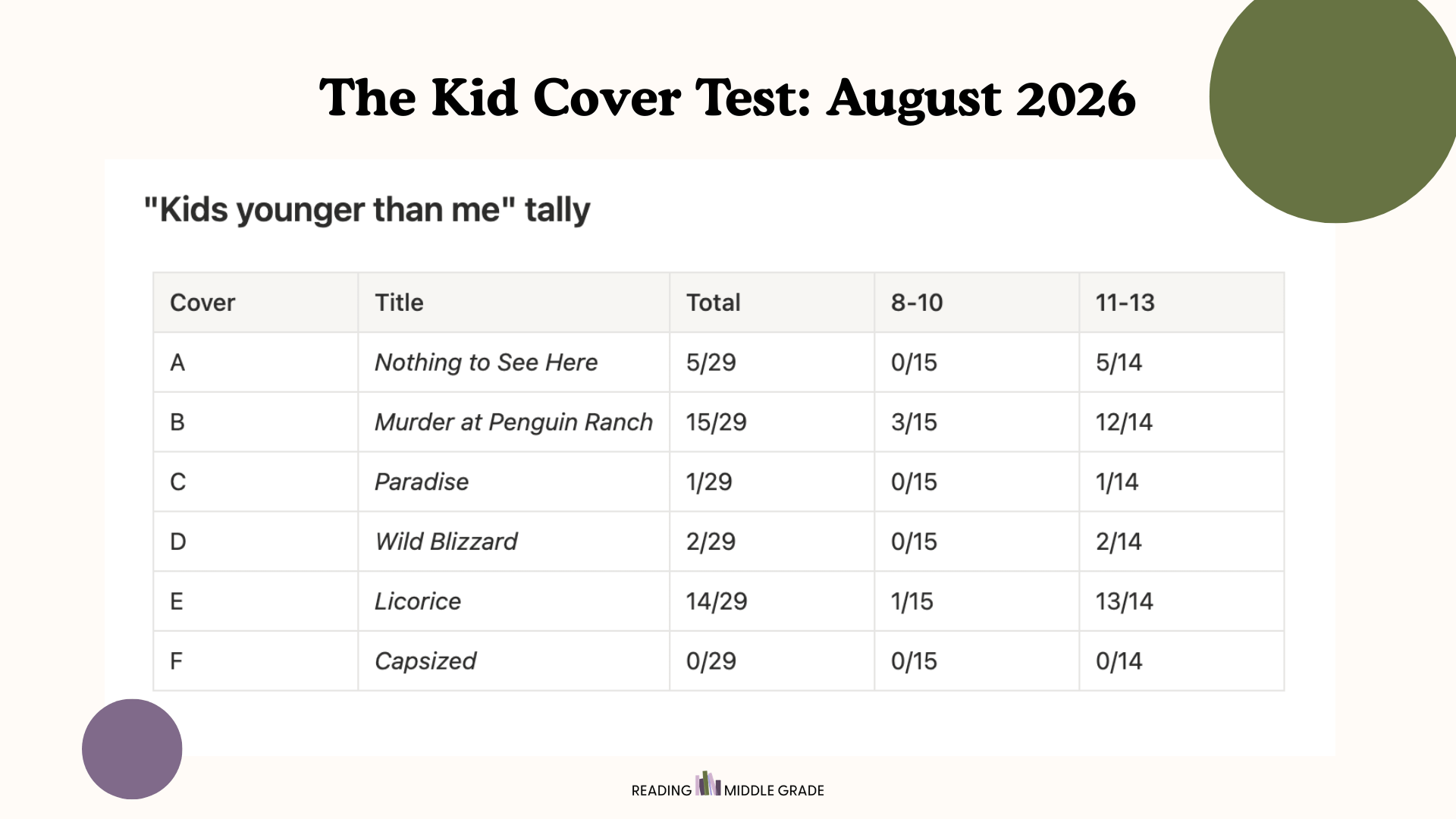Click the 11-13 age column header
Screen dimensions: 1456x819
pyautogui.click(x=1181, y=303)
